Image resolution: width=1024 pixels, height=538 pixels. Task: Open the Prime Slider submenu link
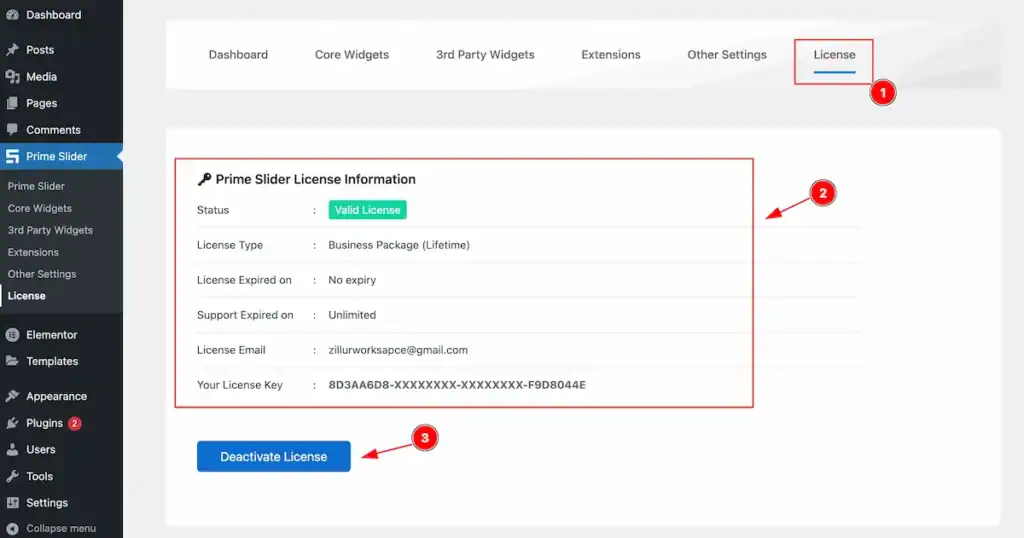(x=36, y=186)
